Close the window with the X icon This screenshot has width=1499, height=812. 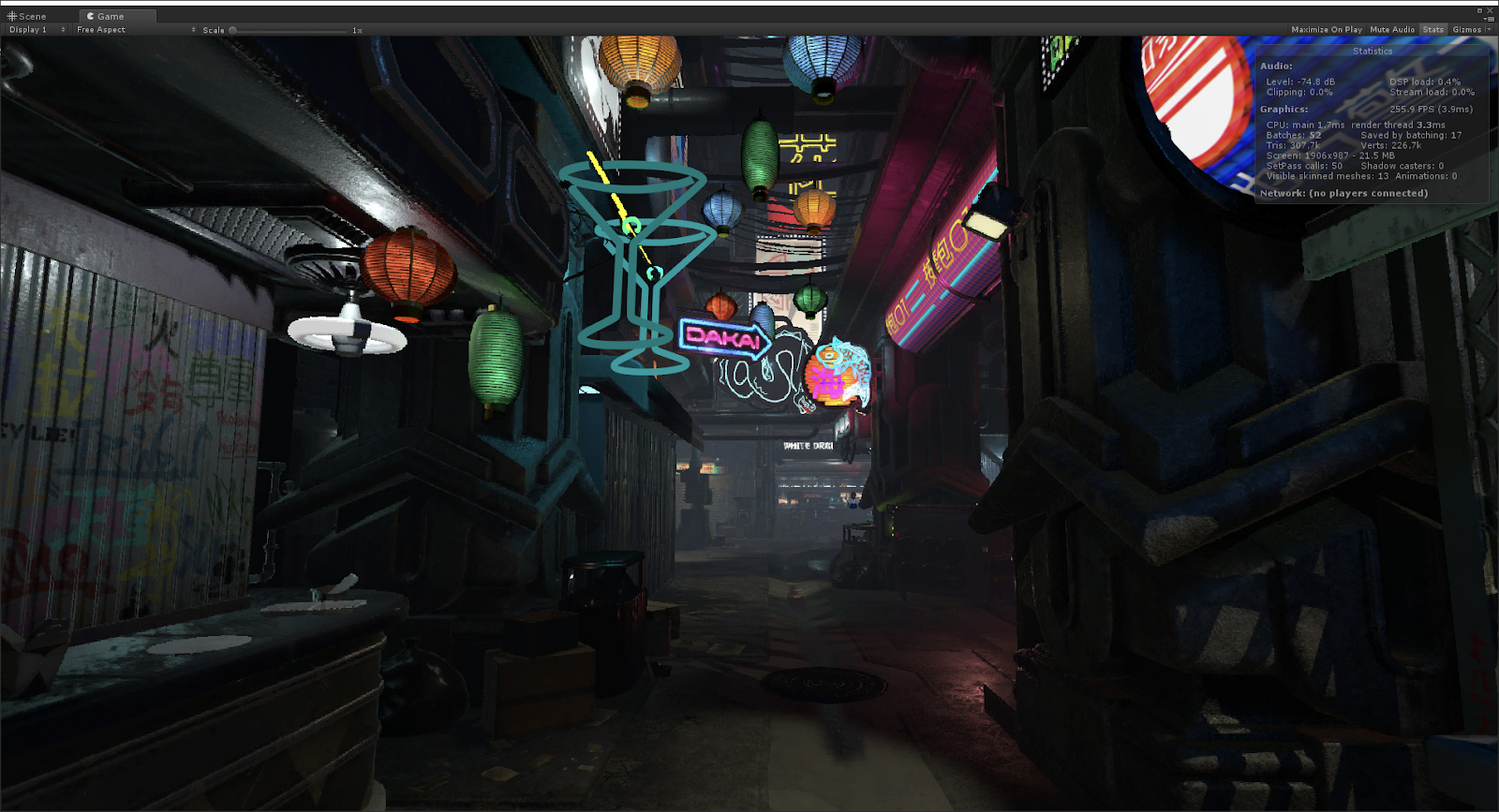click(1491, 10)
